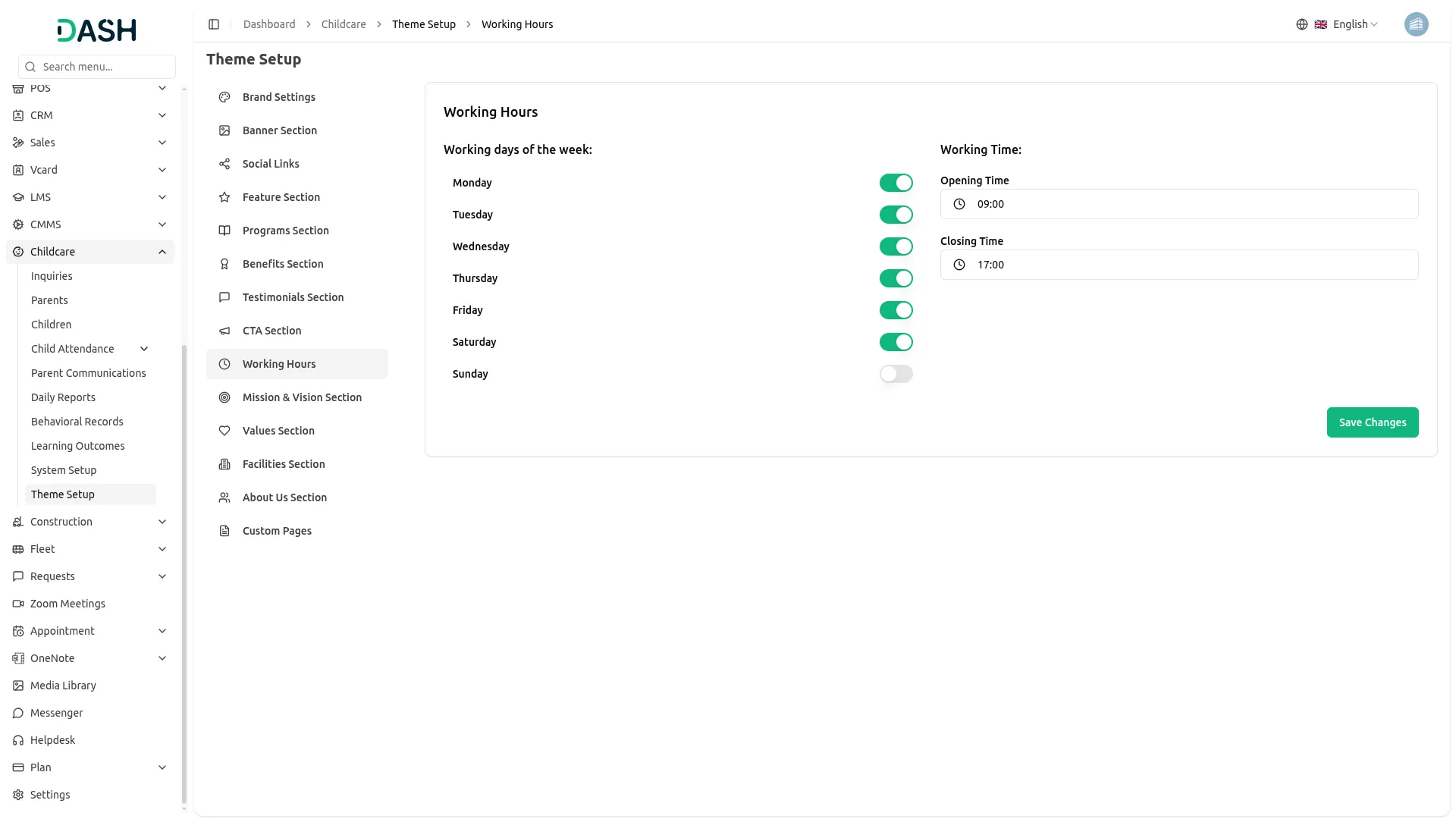Click the sidebar collapse panel icon

click(x=214, y=24)
